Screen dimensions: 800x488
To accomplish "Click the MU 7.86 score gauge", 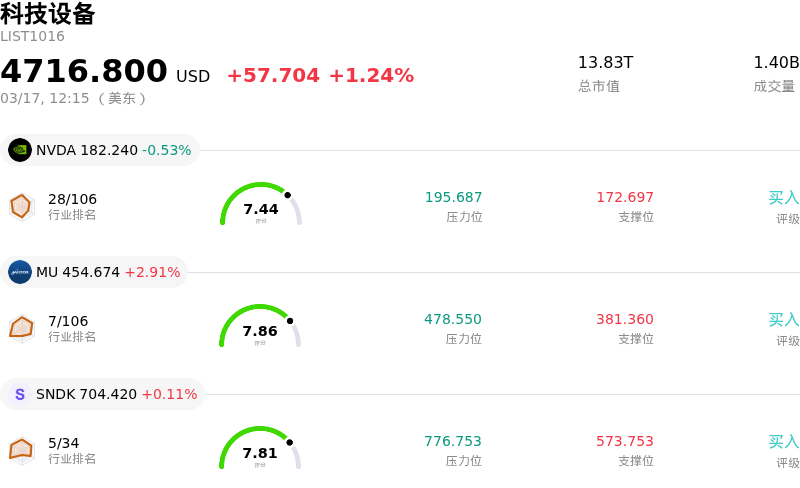I will [x=261, y=328].
